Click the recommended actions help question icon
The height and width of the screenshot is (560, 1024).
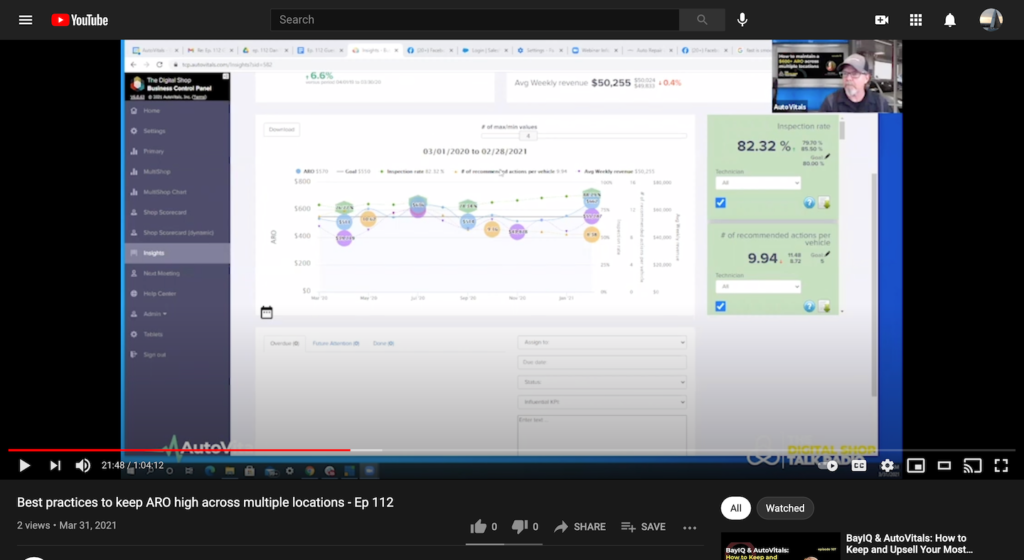click(808, 306)
